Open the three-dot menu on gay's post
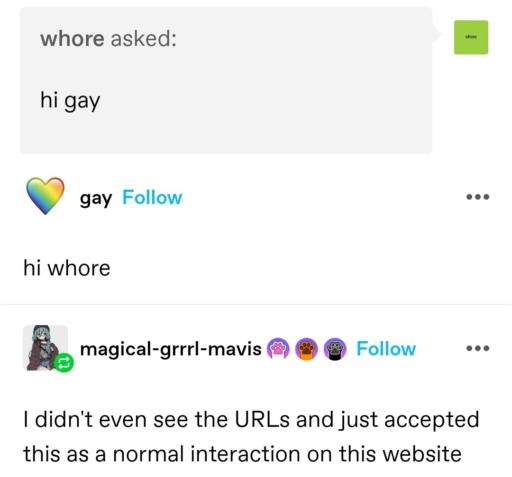 [478, 197]
